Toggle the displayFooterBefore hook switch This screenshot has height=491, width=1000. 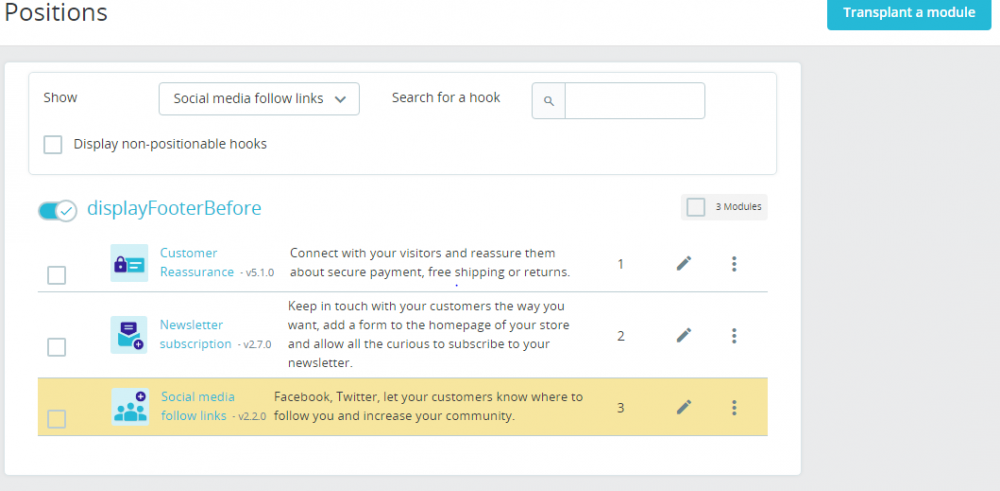(x=57, y=210)
